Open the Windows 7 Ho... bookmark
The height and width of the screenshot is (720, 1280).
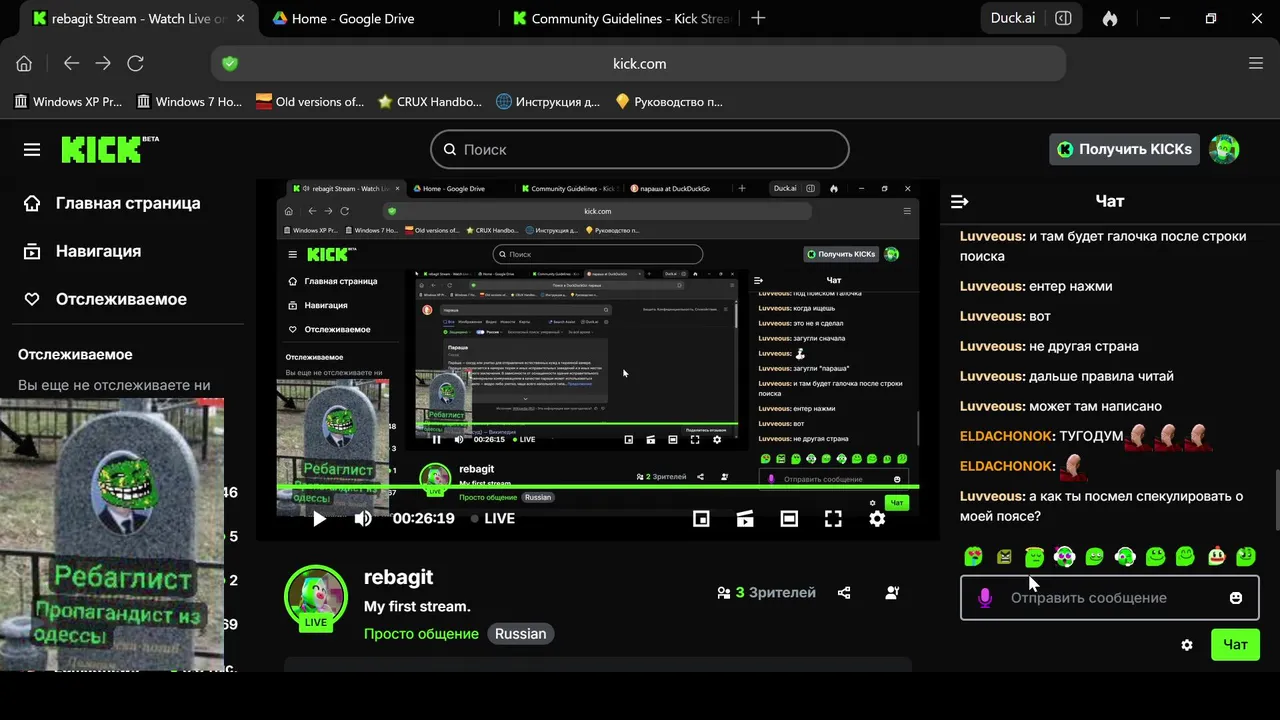[189, 101]
